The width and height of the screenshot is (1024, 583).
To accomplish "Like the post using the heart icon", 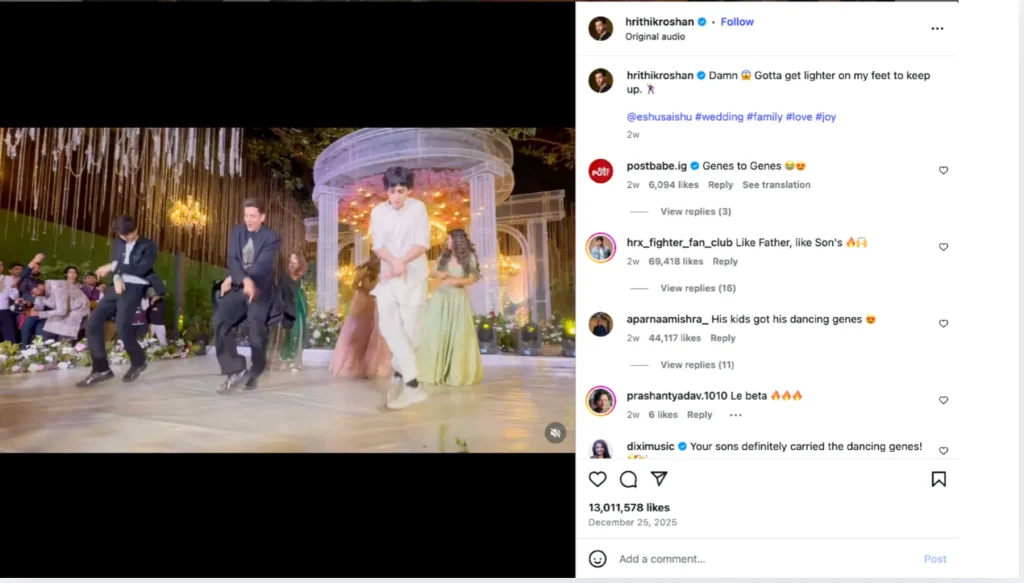I will click(597, 479).
